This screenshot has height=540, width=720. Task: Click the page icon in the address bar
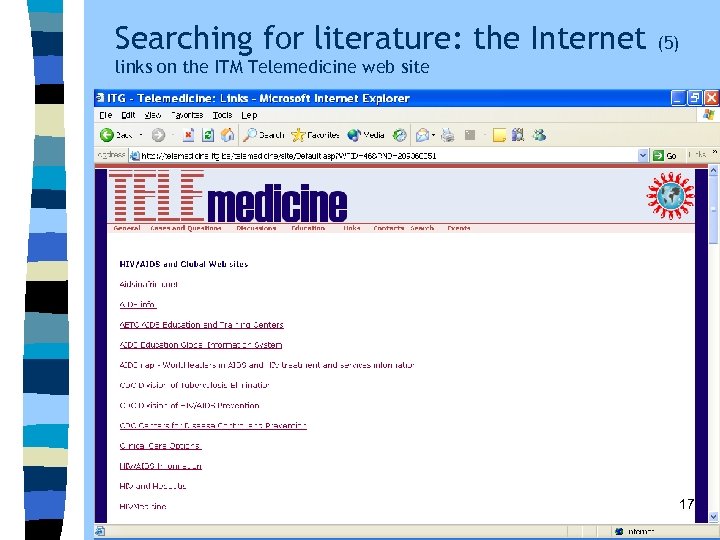point(135,156)
